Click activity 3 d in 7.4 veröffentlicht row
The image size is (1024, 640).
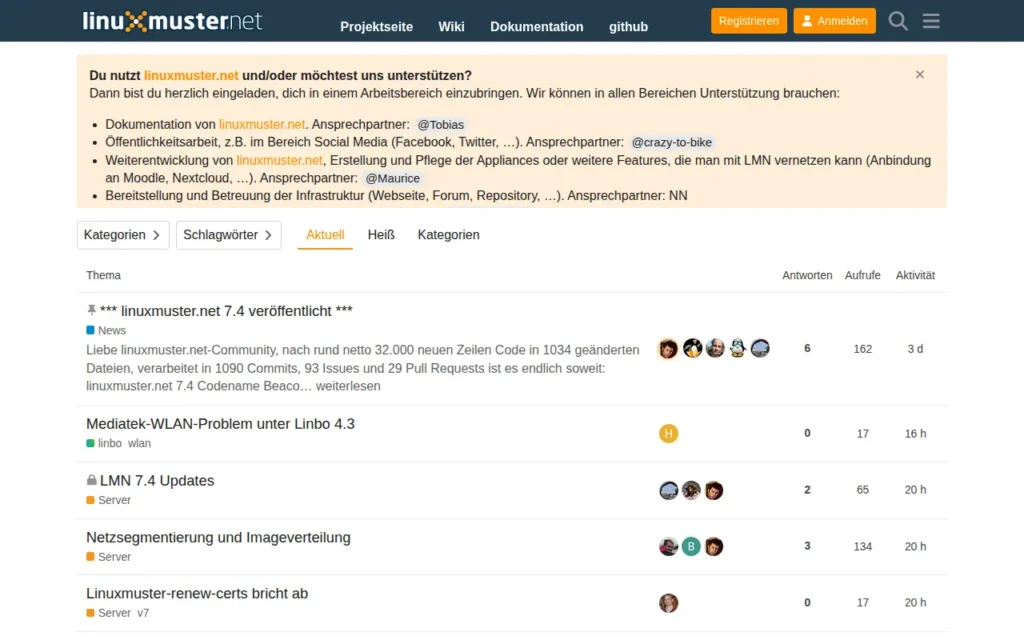point(915,349)
